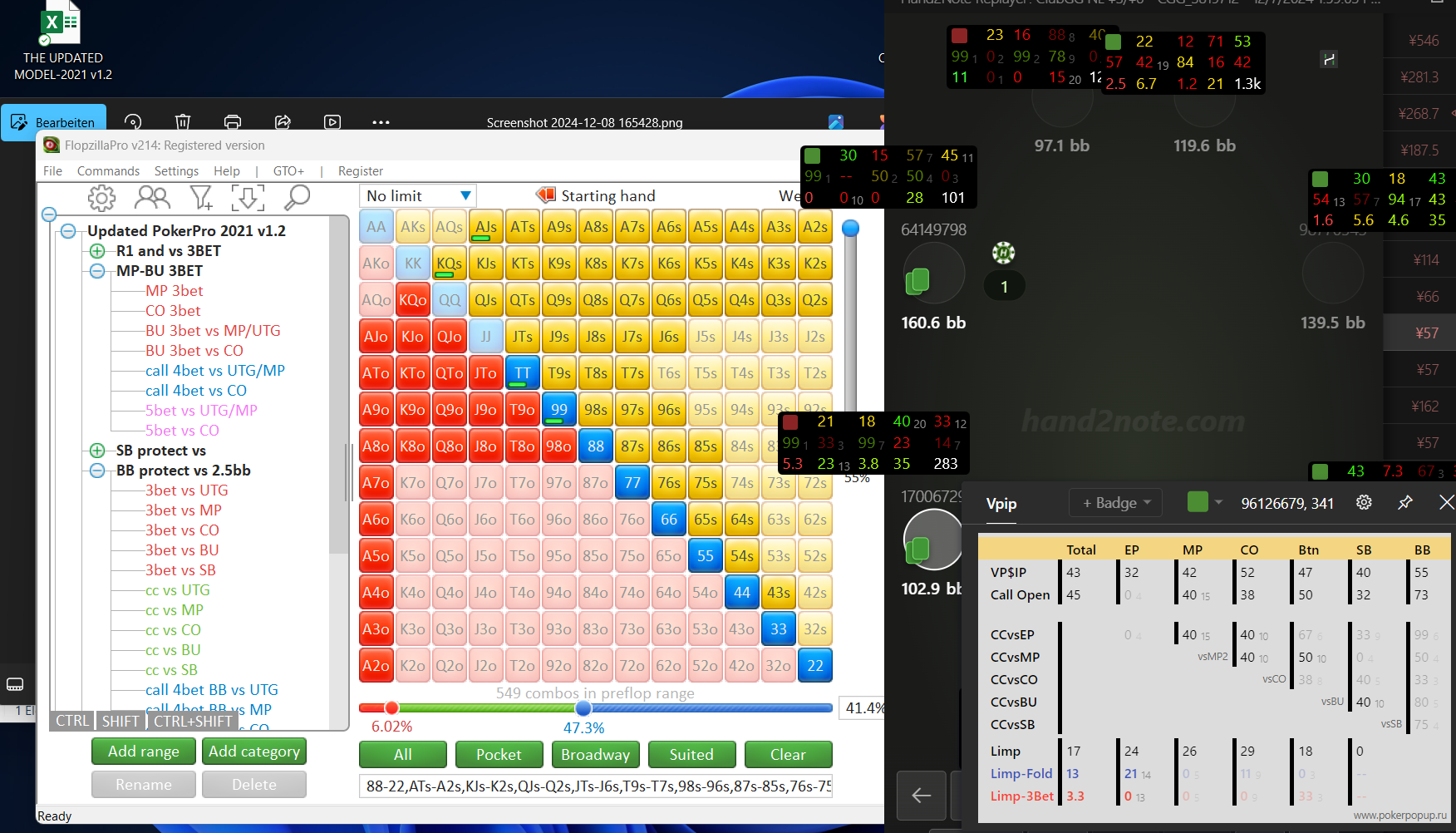The width and height of the screenshot is (1456, 833).
Task: Click the share icon in the photo viewer
Action: click(283, 122)
